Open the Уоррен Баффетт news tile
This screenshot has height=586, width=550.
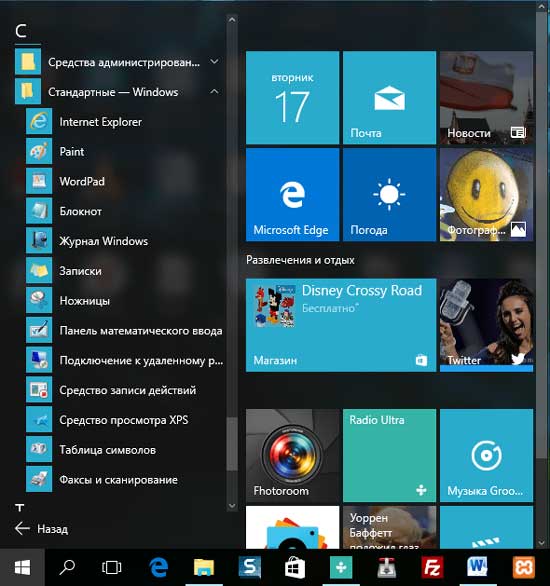coord(389,527)
